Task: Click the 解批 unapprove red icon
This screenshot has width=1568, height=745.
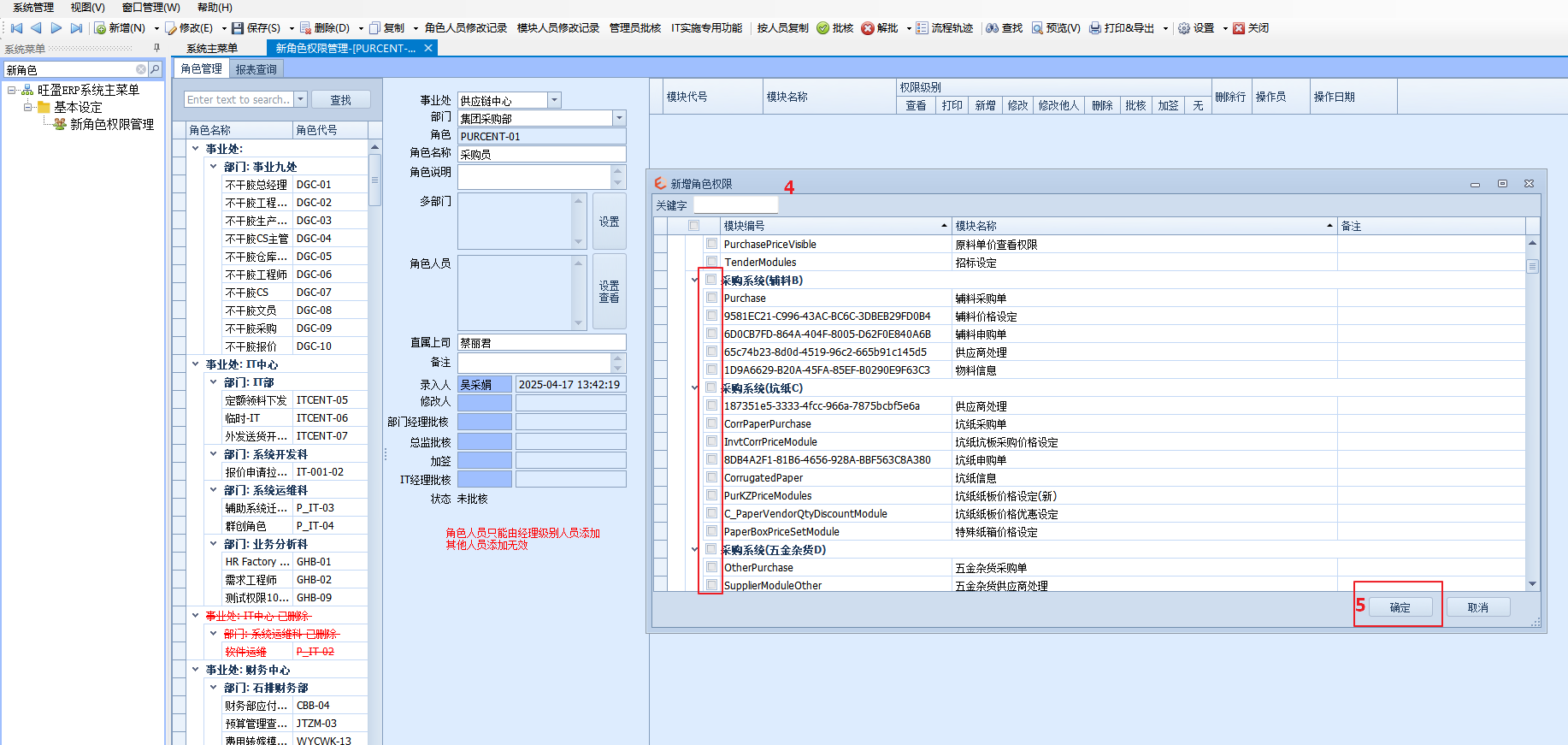Action: pyautogui.click(x=868, y=28)
